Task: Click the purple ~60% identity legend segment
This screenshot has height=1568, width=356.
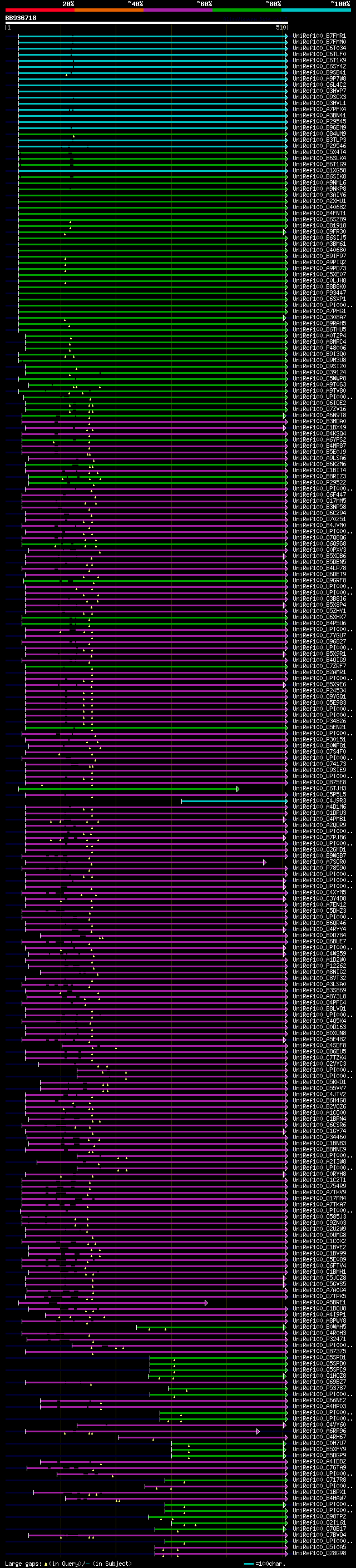Action: point(179,11)
